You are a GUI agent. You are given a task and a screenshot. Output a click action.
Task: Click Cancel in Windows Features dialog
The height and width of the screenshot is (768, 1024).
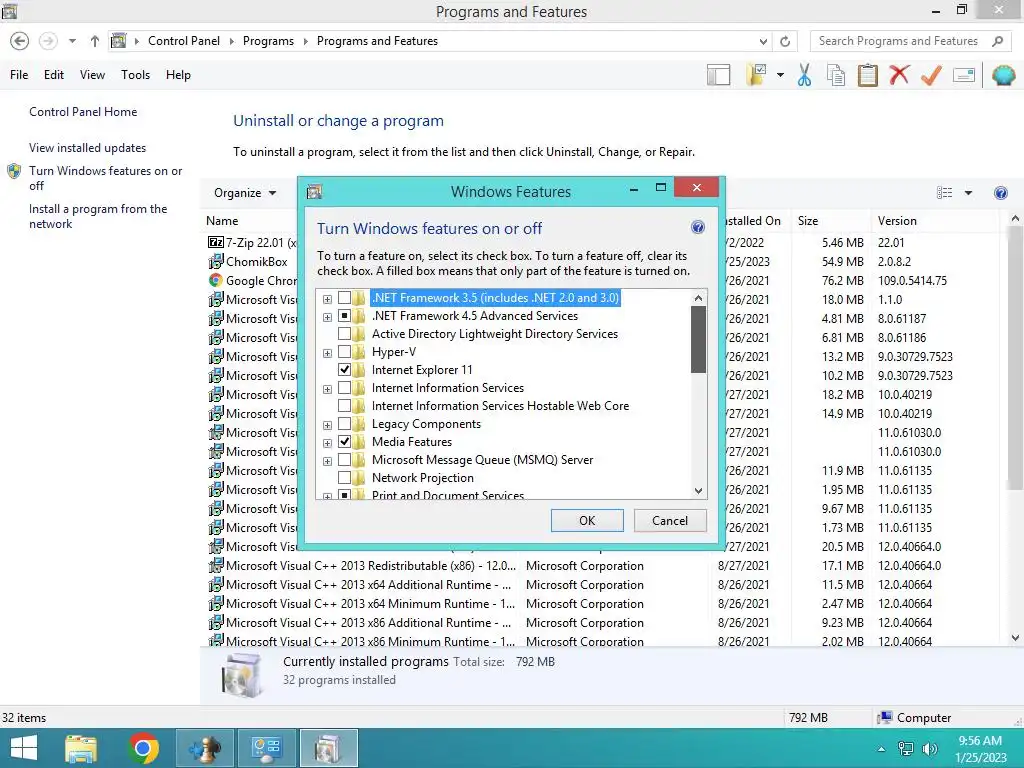coord(670,520)
